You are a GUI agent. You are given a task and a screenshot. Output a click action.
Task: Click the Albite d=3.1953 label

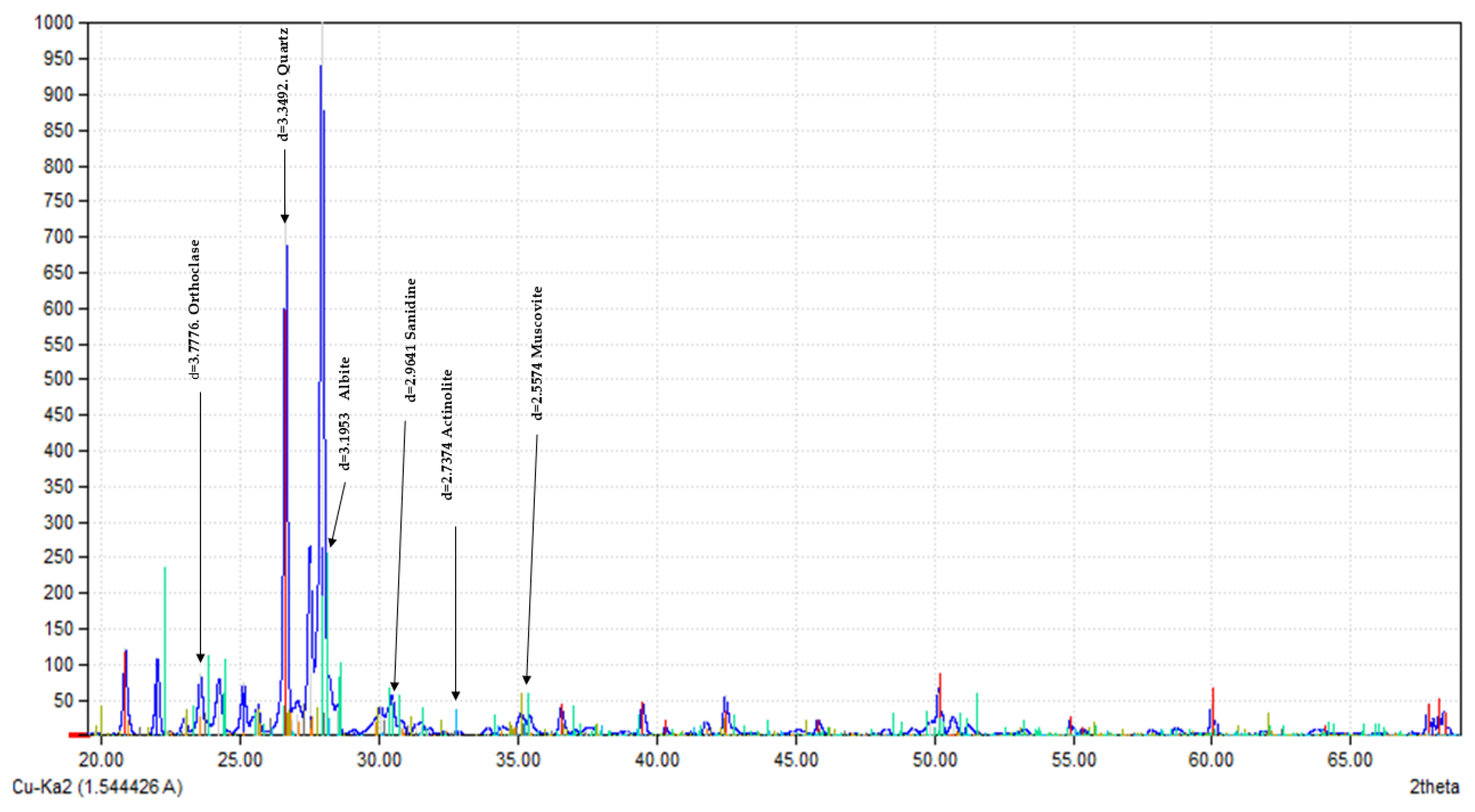point(344,413)
